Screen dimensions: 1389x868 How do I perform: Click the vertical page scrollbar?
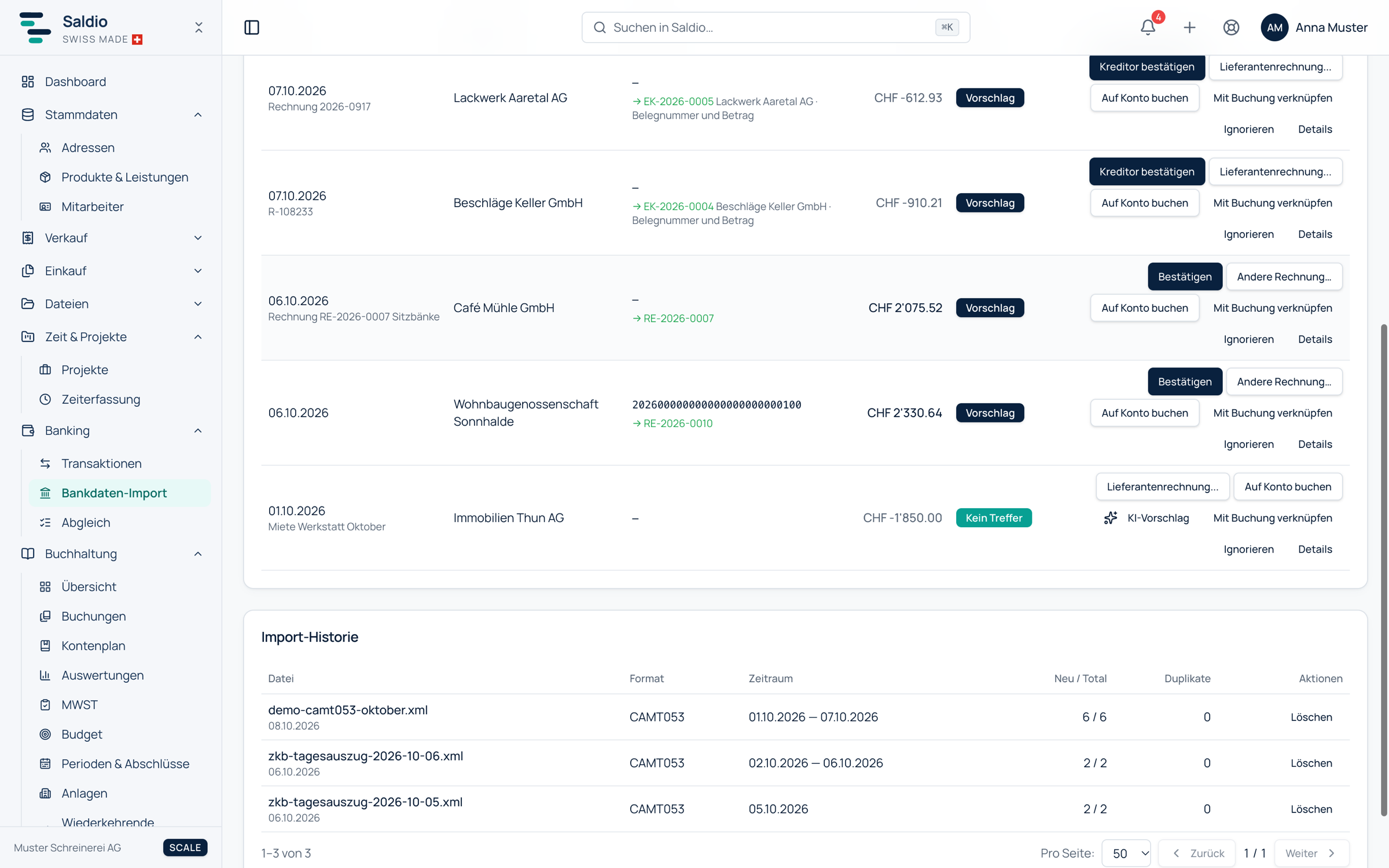tap(1383, 570)
